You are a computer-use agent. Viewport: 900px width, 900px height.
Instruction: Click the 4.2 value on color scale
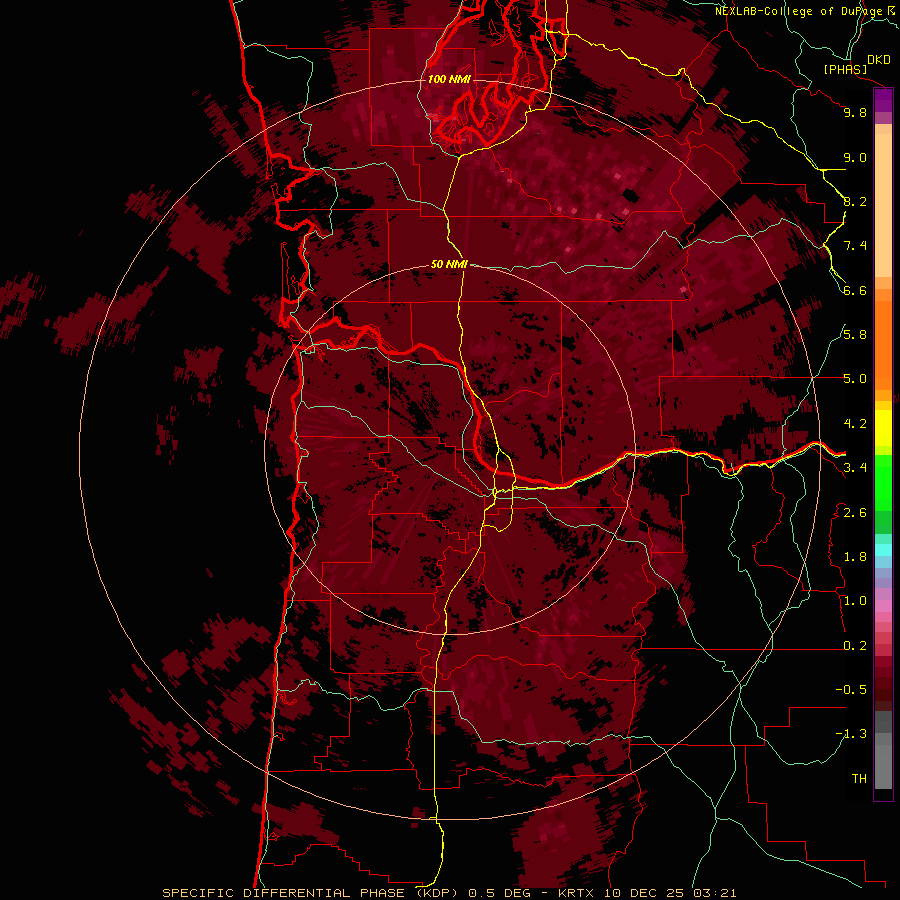pos(855,424)
